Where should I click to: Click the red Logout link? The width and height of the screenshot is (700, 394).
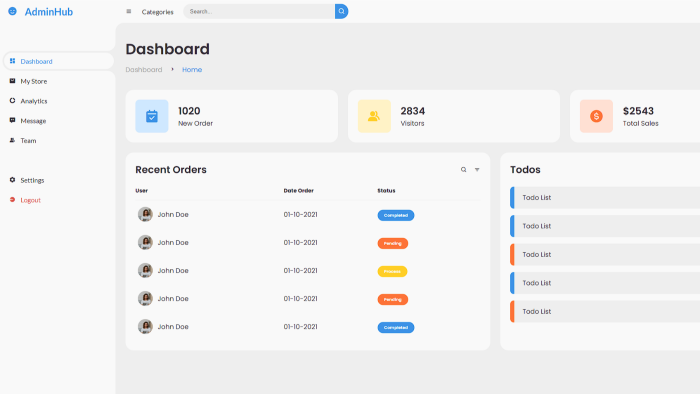30,200
